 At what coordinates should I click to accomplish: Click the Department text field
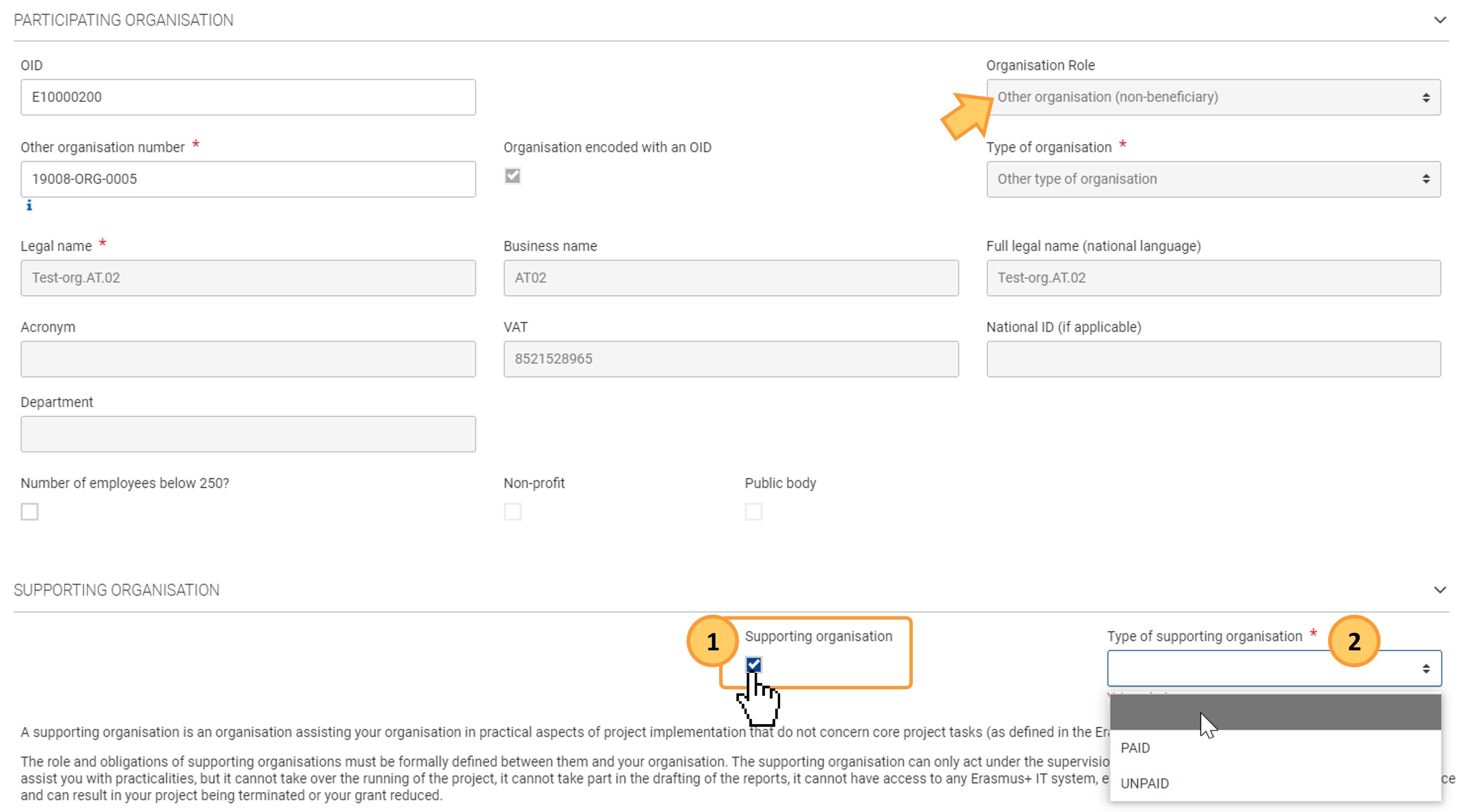(x=248, y=434)
